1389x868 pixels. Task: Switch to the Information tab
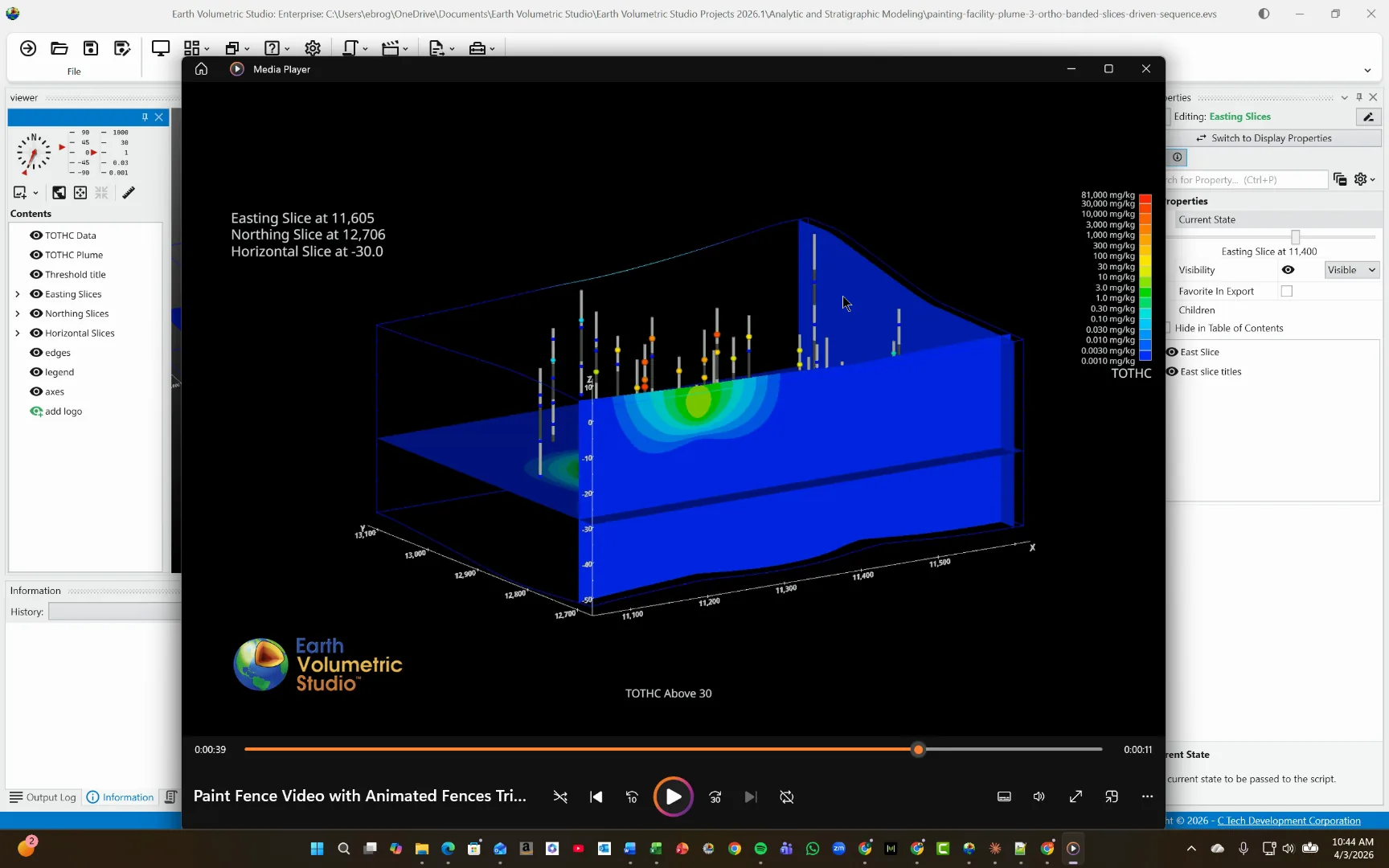[121, 797]
